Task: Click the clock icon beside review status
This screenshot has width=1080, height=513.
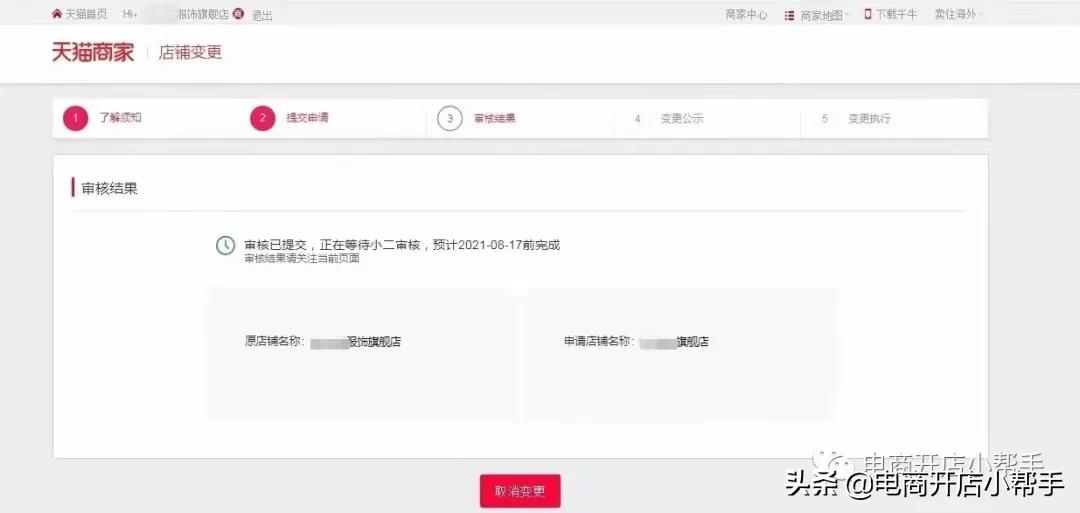Action: tap(225, 245)
